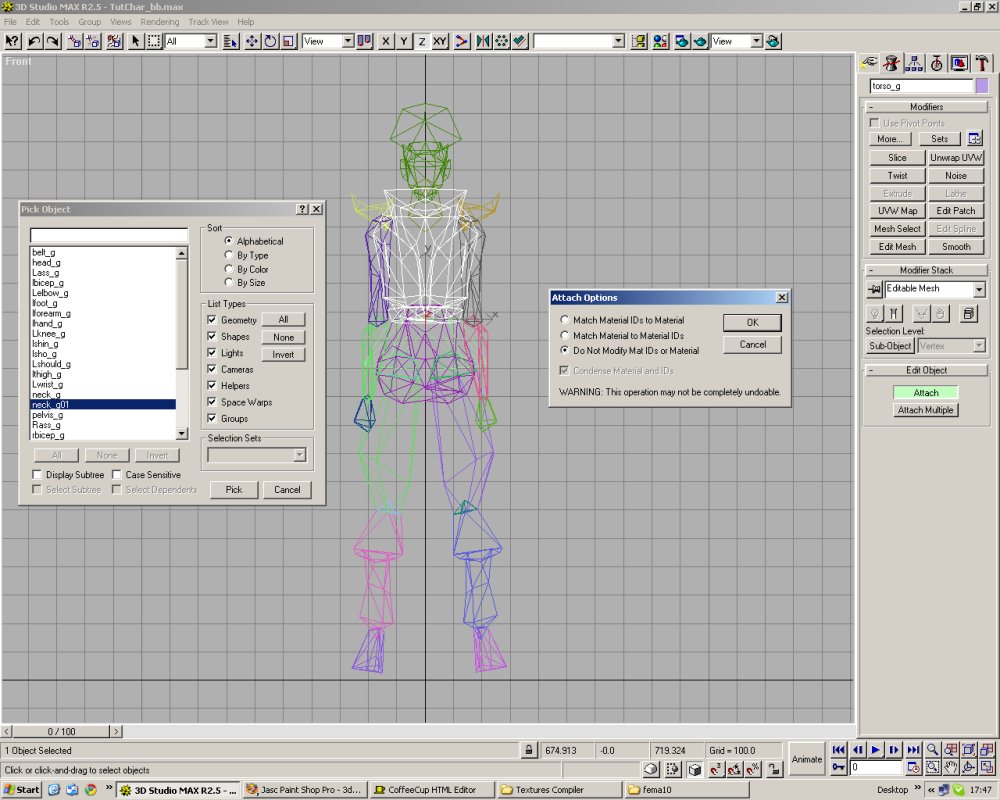Viewport: 1000px width, 800px height.
Task: Click the Redo arrow in the toolbar
Action: tap(54, 41)
